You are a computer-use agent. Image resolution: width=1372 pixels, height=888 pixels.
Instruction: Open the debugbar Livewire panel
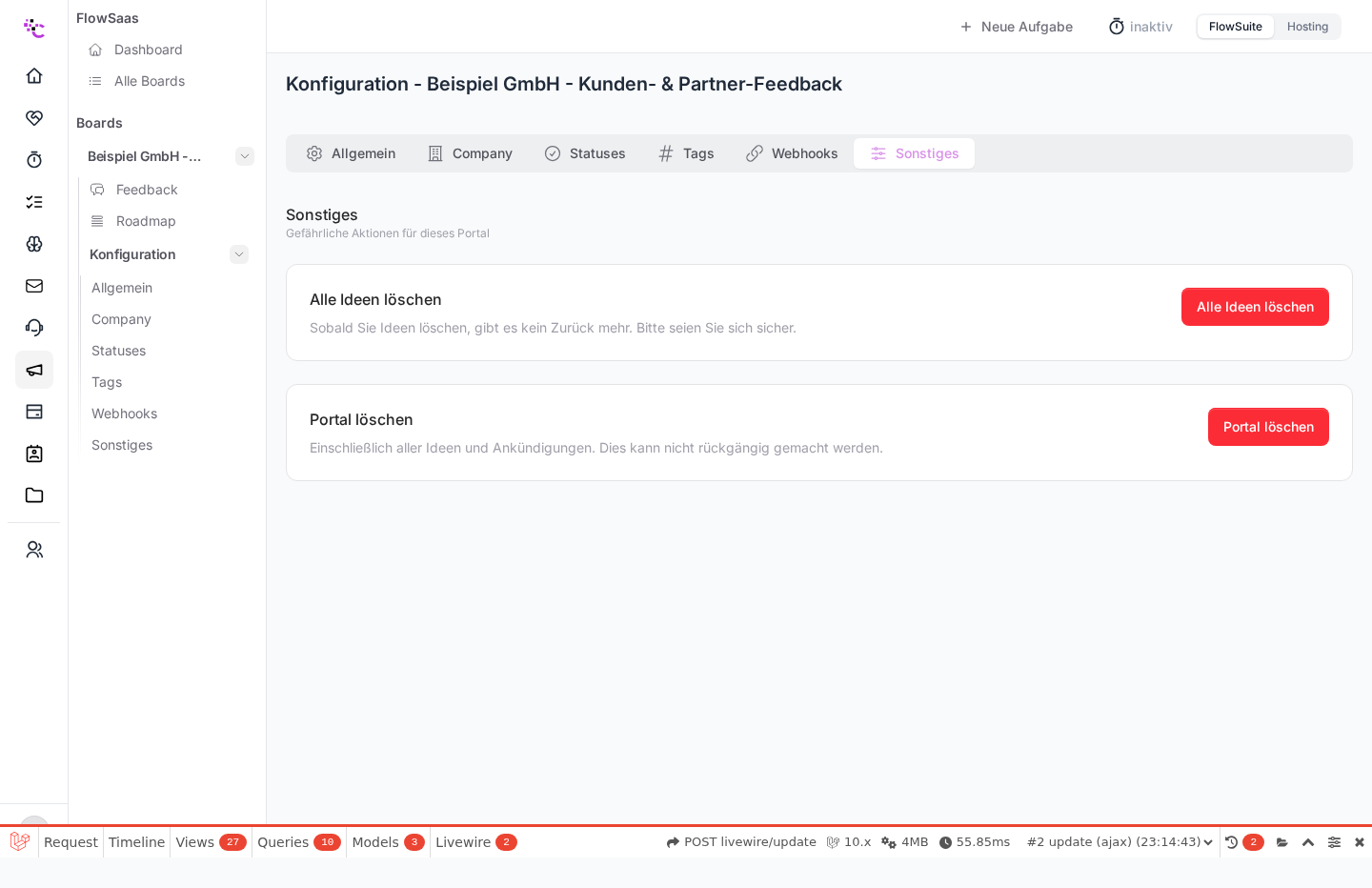475,842
